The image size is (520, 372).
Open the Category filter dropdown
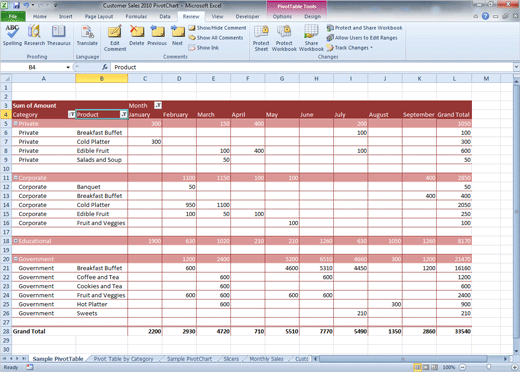pyautogui.click(x=71, y=114)
